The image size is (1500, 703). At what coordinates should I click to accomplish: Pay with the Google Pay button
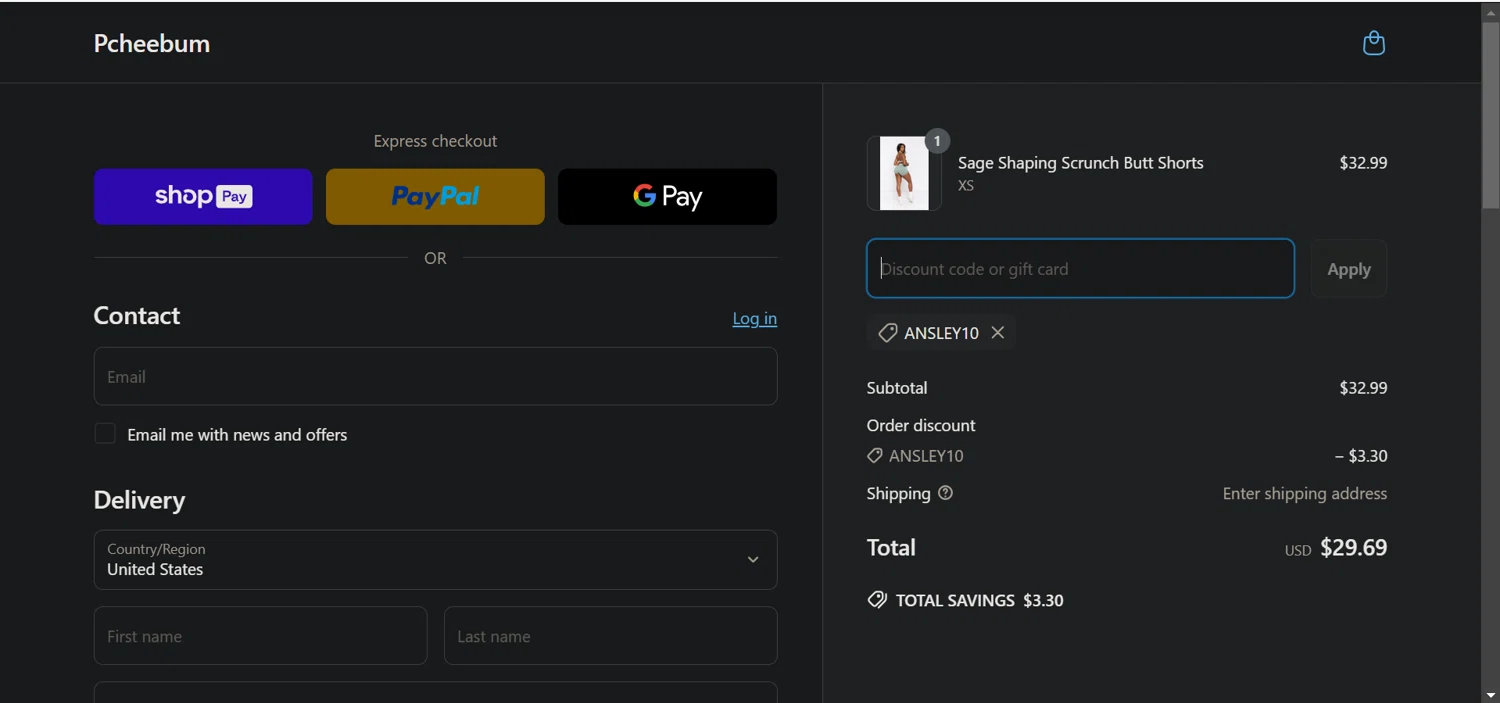tap(667, 197)
